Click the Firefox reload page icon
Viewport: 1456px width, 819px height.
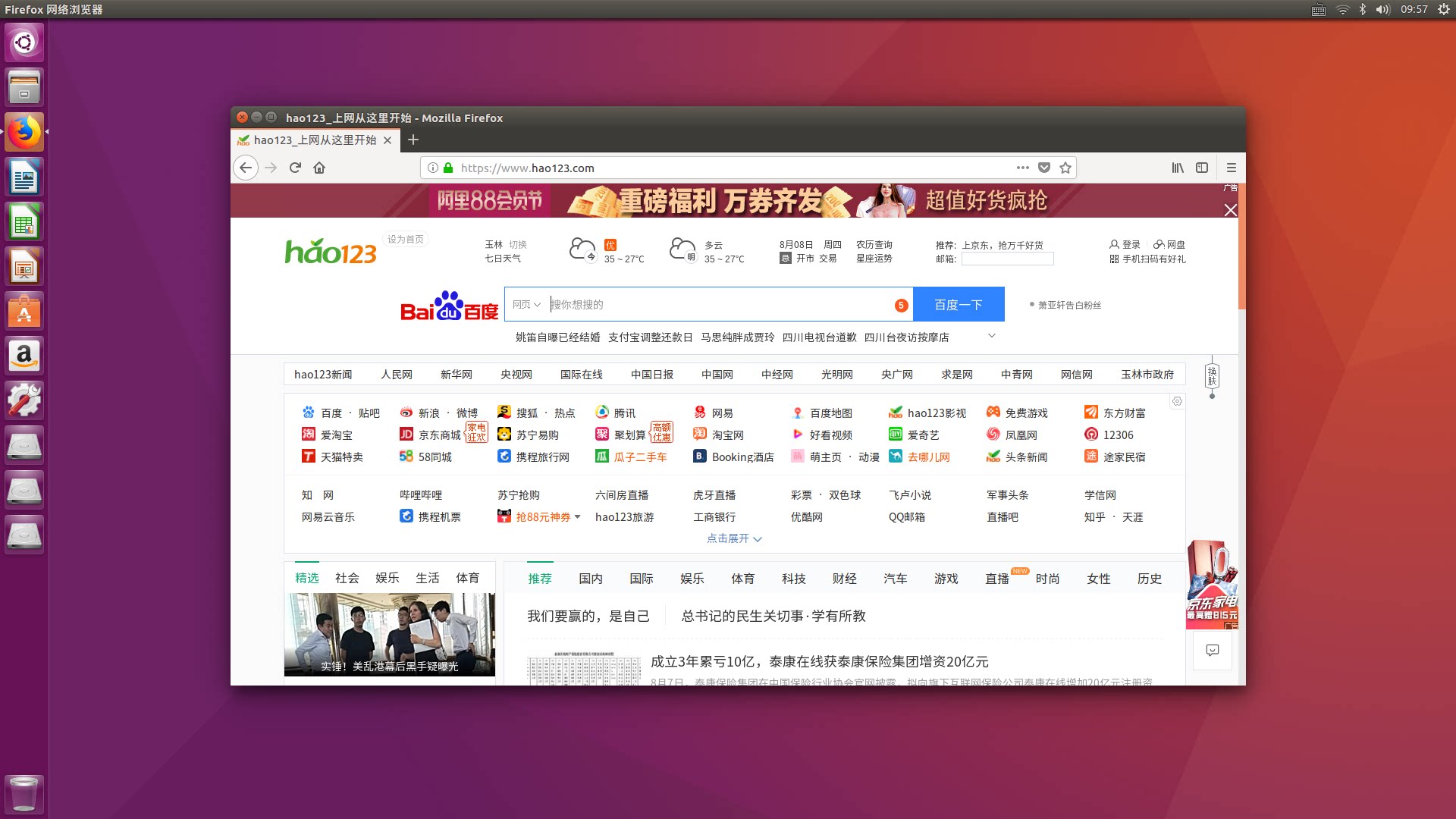pyautogui.click(x=295, y=168)
